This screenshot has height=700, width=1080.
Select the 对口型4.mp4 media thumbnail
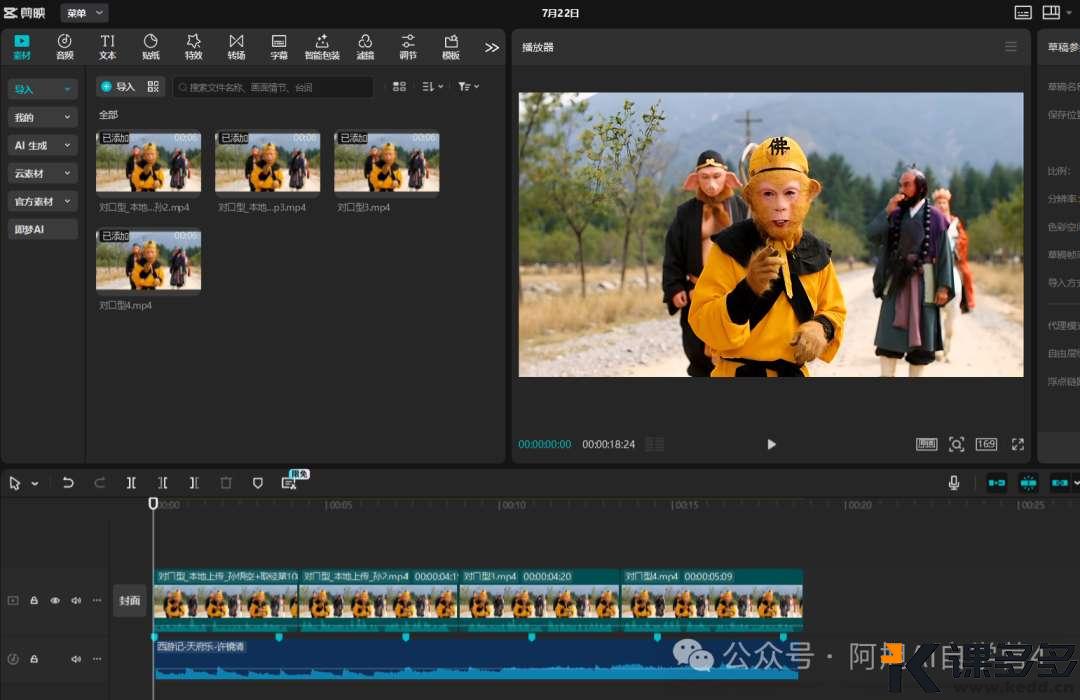click(149, 260)
